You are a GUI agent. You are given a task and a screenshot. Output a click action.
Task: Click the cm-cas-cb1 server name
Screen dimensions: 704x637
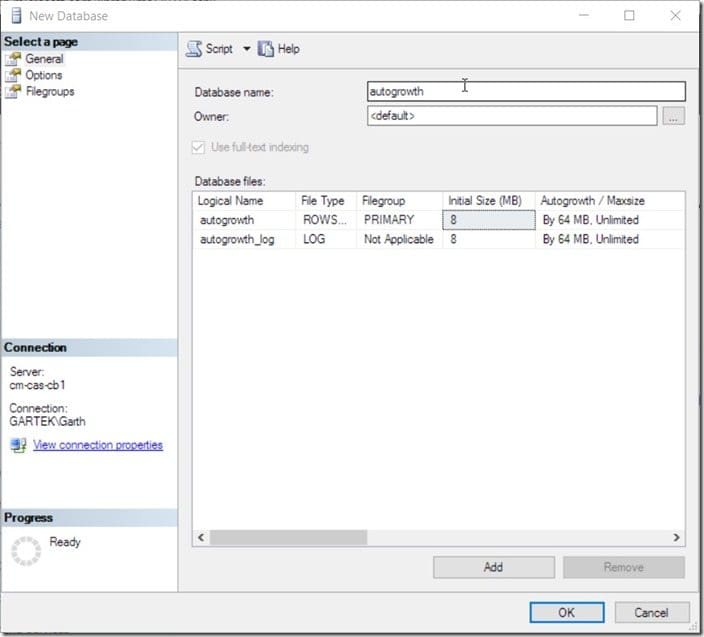coord(38,385)
